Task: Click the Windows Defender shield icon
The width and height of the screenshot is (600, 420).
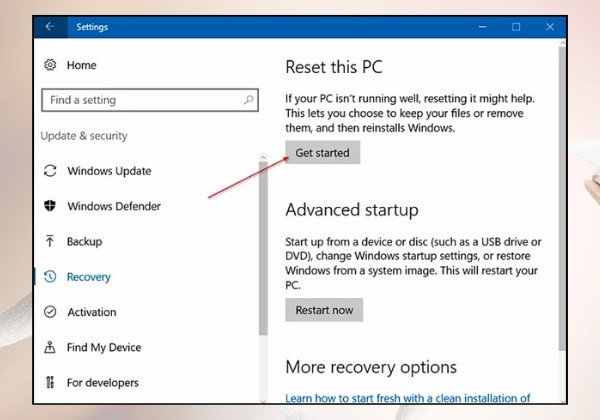Action: 50,206
